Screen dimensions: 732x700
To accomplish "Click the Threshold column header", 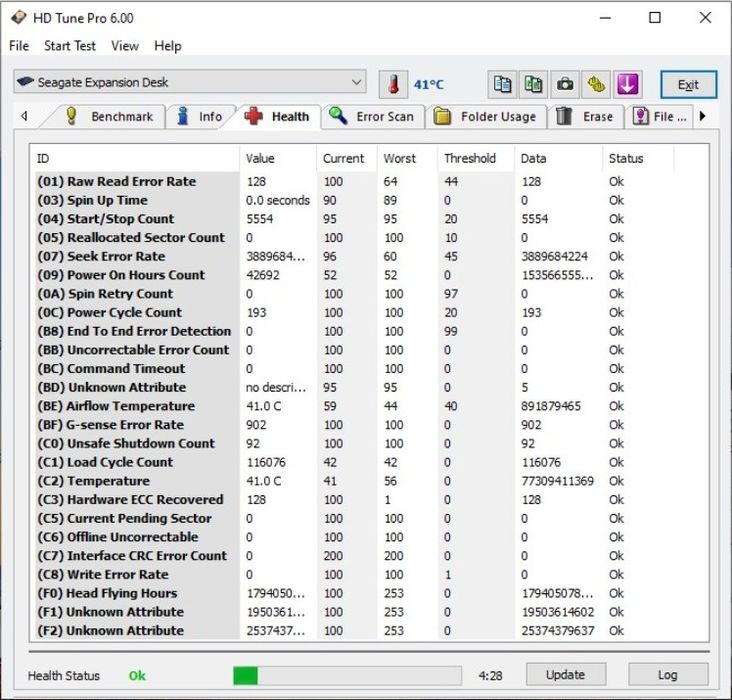I will 476,158.
